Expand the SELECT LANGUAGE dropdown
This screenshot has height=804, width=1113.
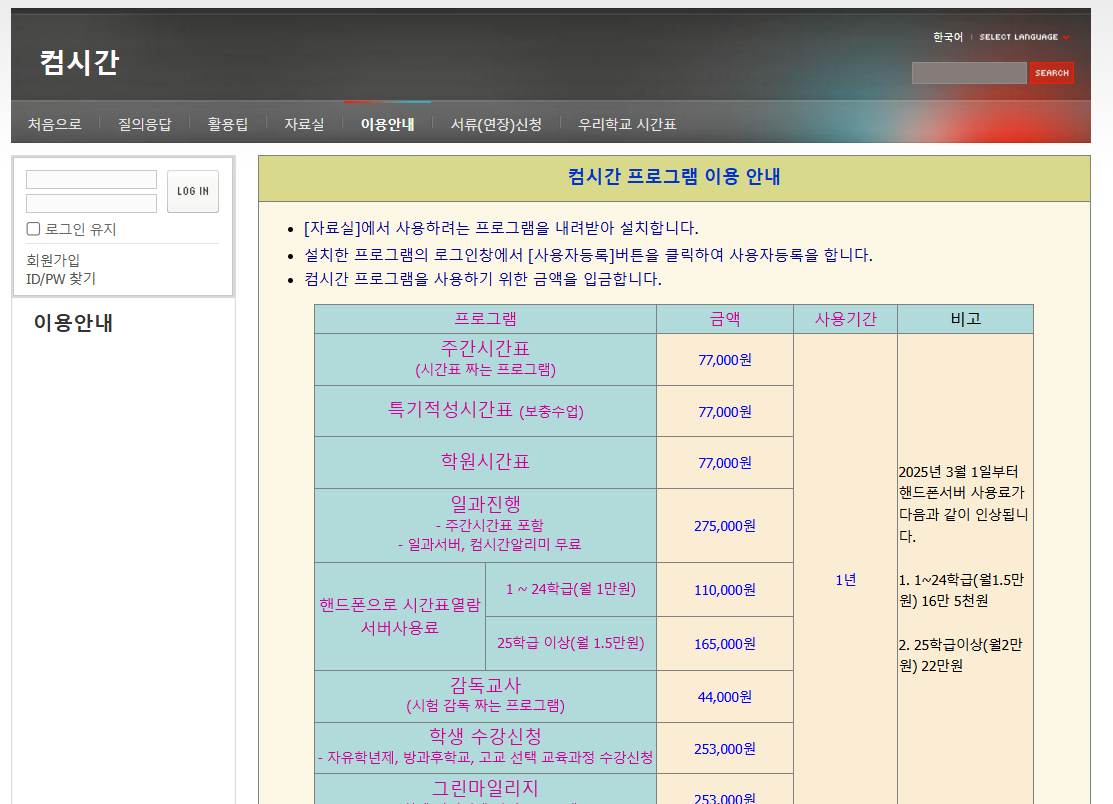click(1020, 36)
